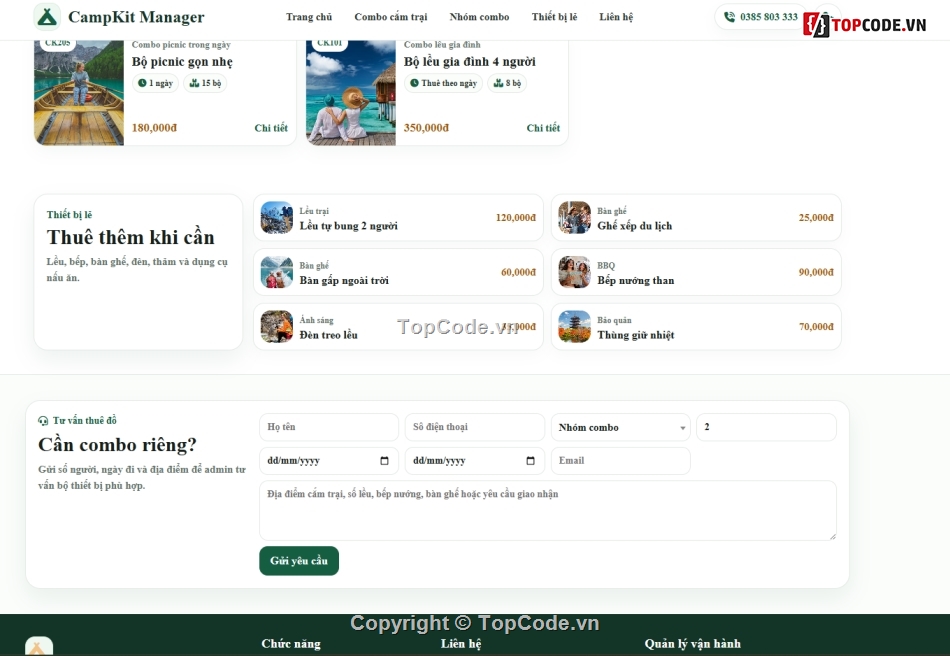Click Chi tiết link for Bộ picnic gọn nhẹ

271,128
